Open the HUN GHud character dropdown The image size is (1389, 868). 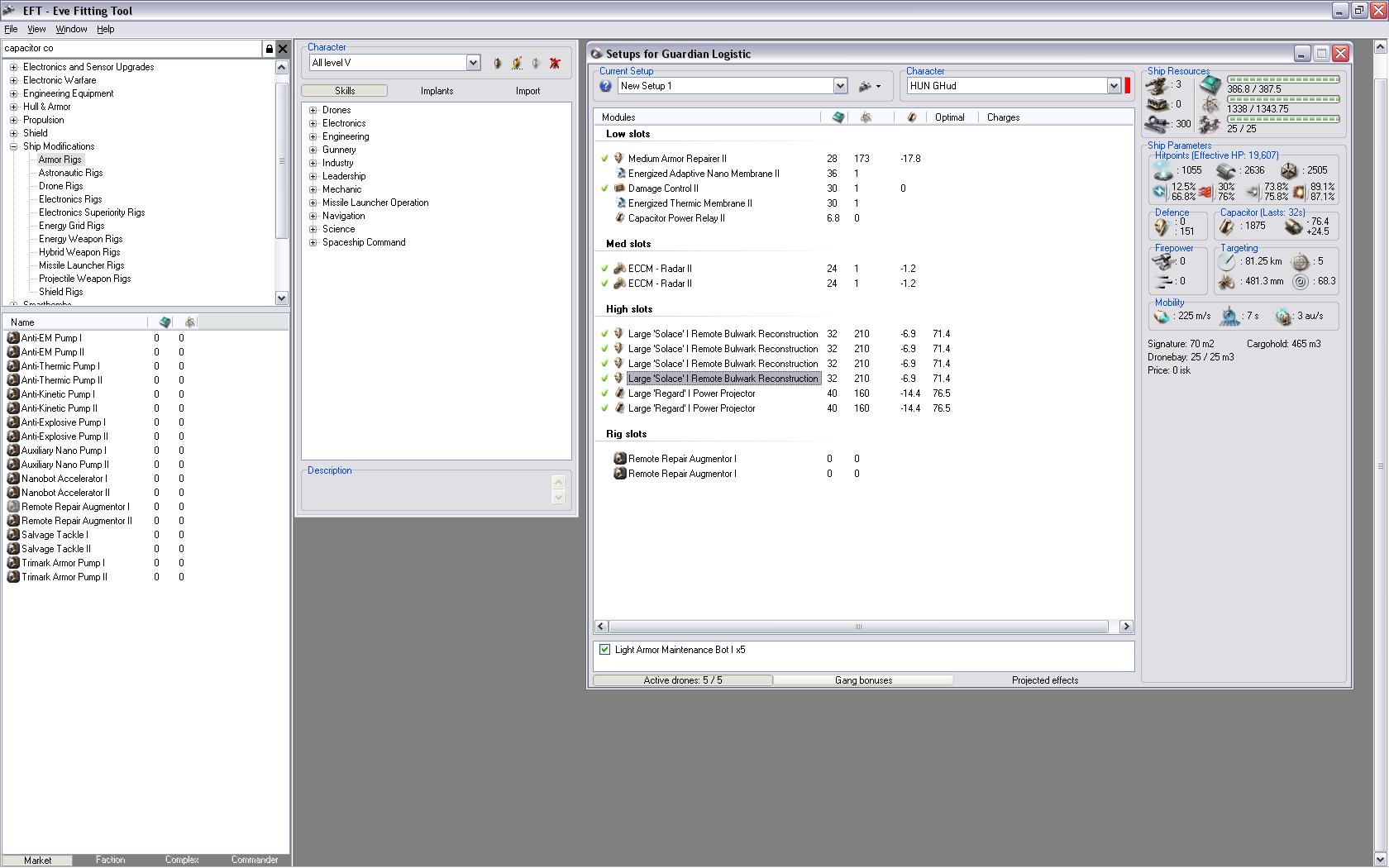click(x=1114, y=86)
